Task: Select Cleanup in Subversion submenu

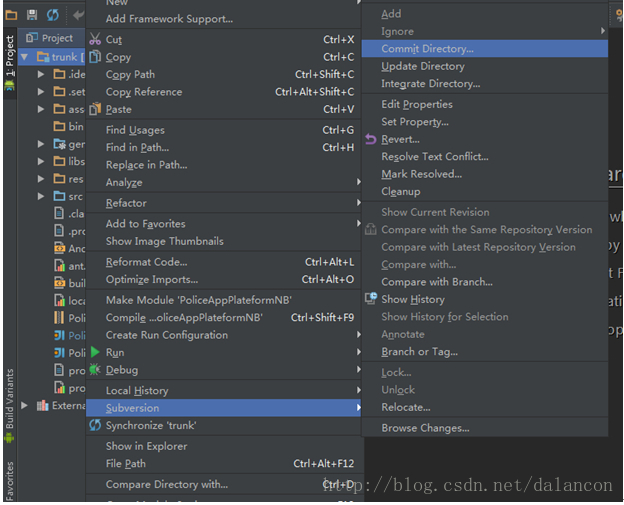Action: (485, 191)
